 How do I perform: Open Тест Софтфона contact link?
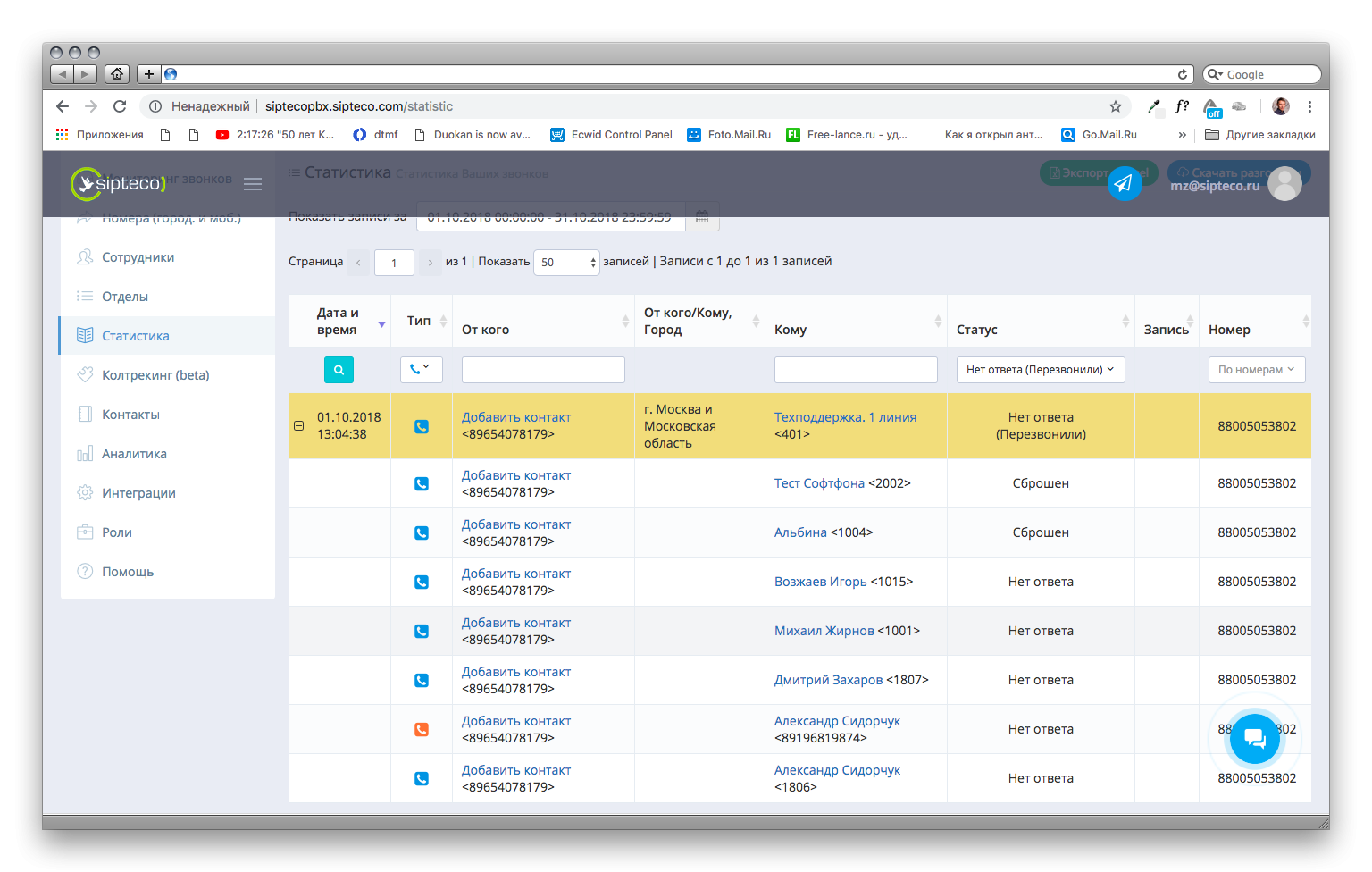819,483
